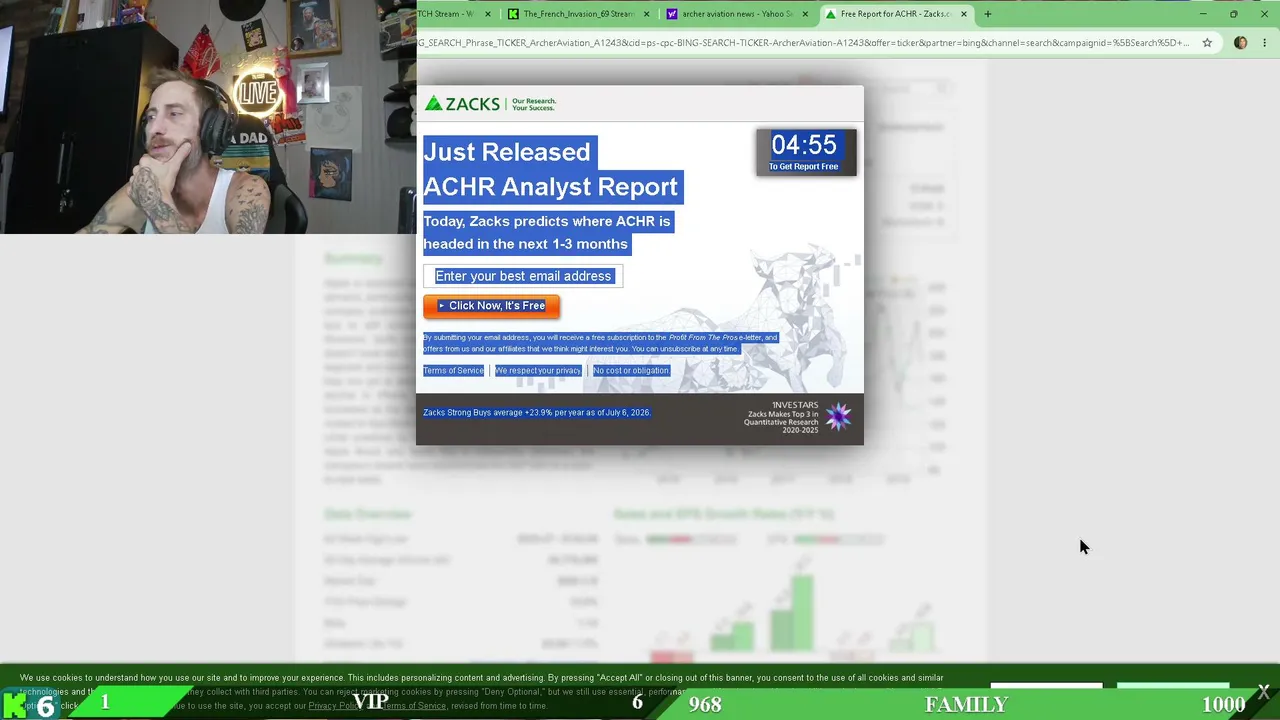The height and width of the screenshot is (720, 1280).
Task: Click the 'Just Released' headline text
Action: tap(507, 152)
